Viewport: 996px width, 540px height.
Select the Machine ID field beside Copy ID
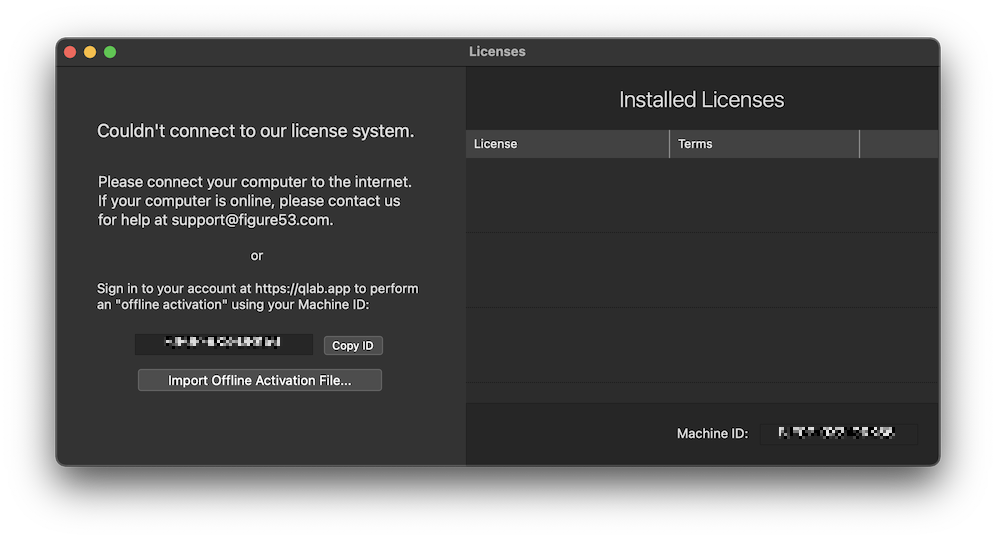click(x=224, y=344)
